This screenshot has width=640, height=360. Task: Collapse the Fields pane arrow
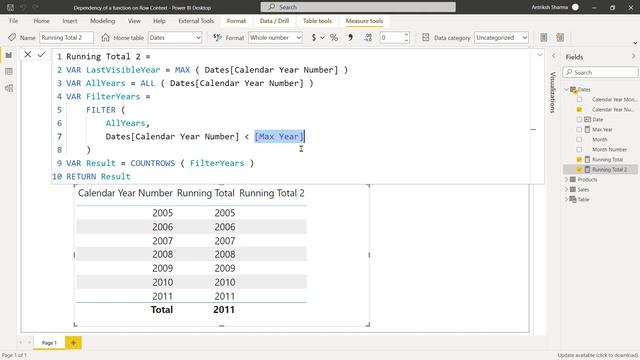633,56
